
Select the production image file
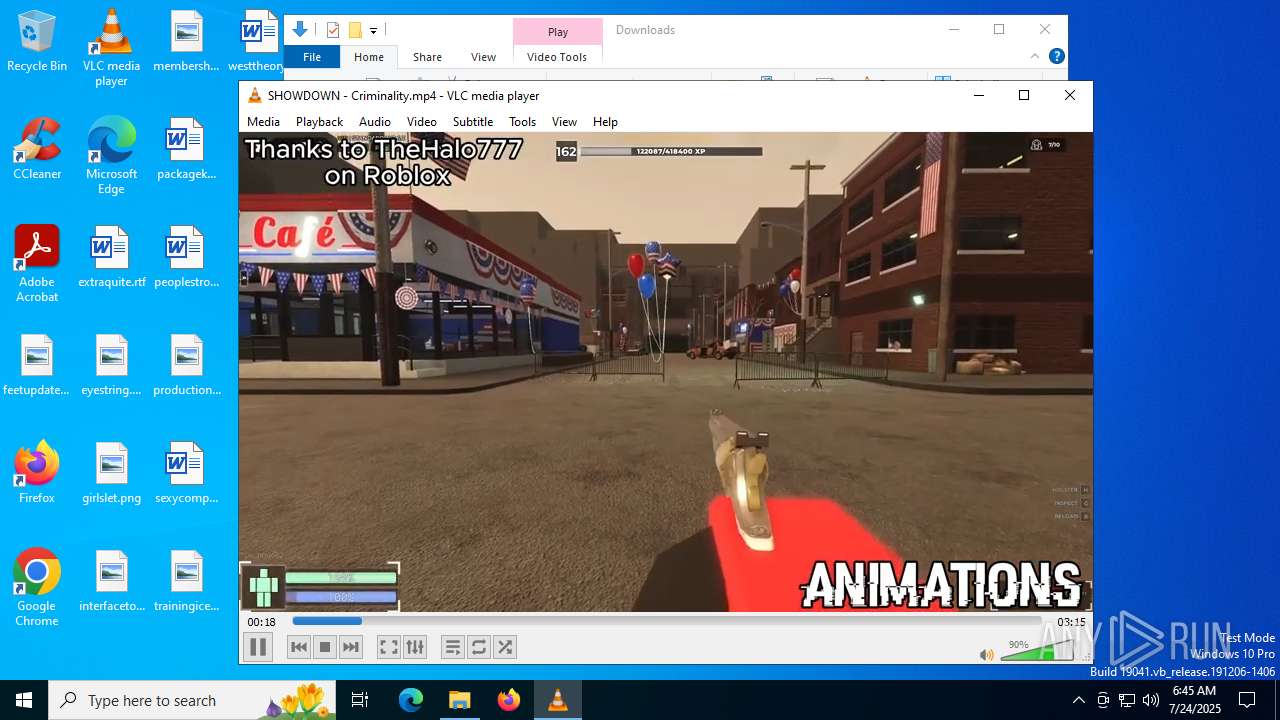[x=186, y=366]
